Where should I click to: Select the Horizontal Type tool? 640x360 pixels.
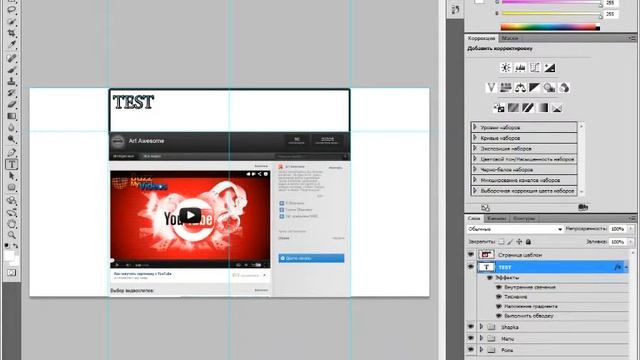pyautogui.click(x=11, y=164)
